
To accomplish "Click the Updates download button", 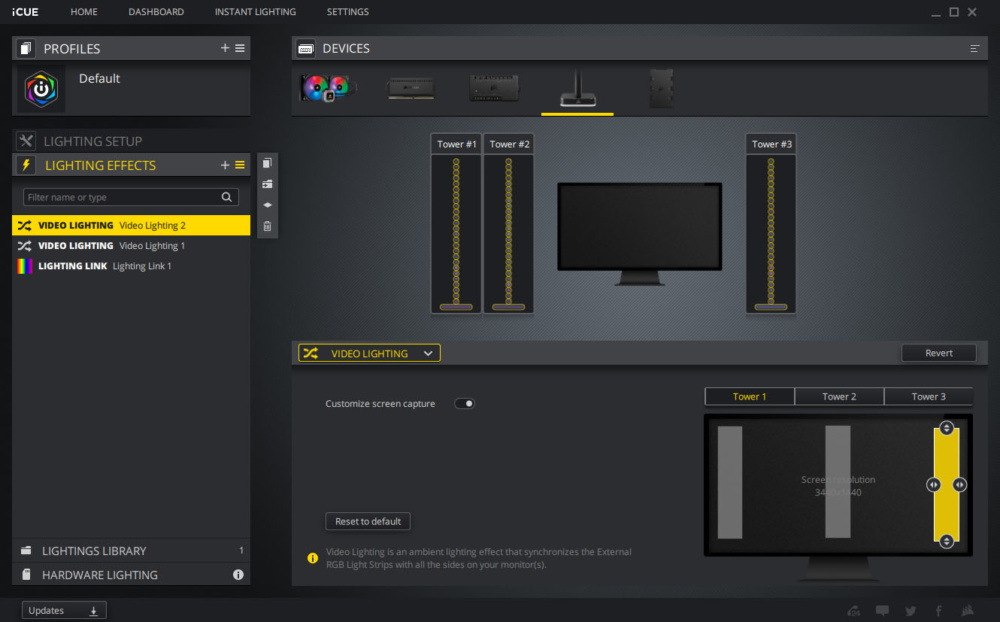I will tap(64, 611).
